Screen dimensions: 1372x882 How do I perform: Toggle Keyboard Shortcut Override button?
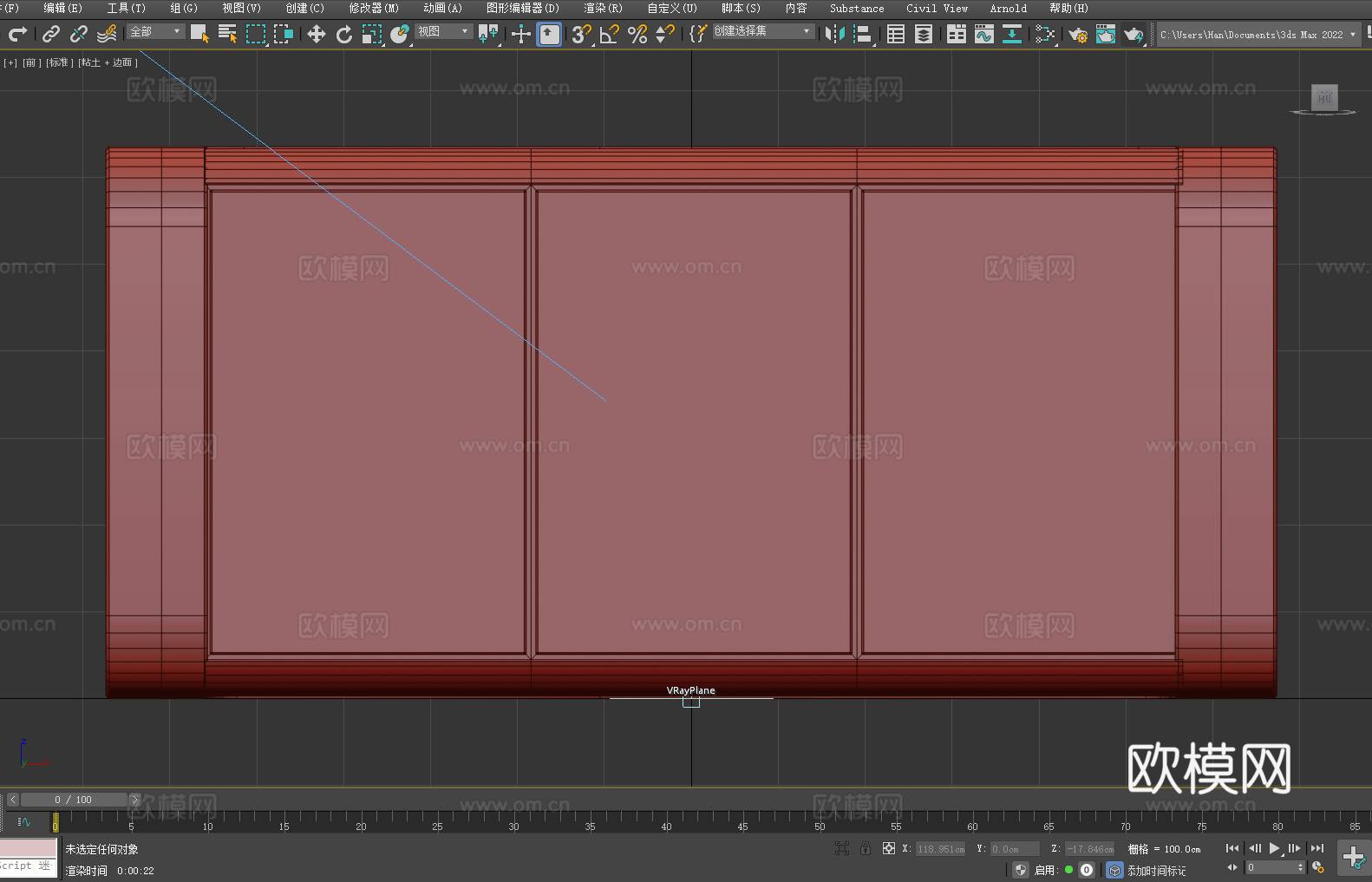pos(549,34)
